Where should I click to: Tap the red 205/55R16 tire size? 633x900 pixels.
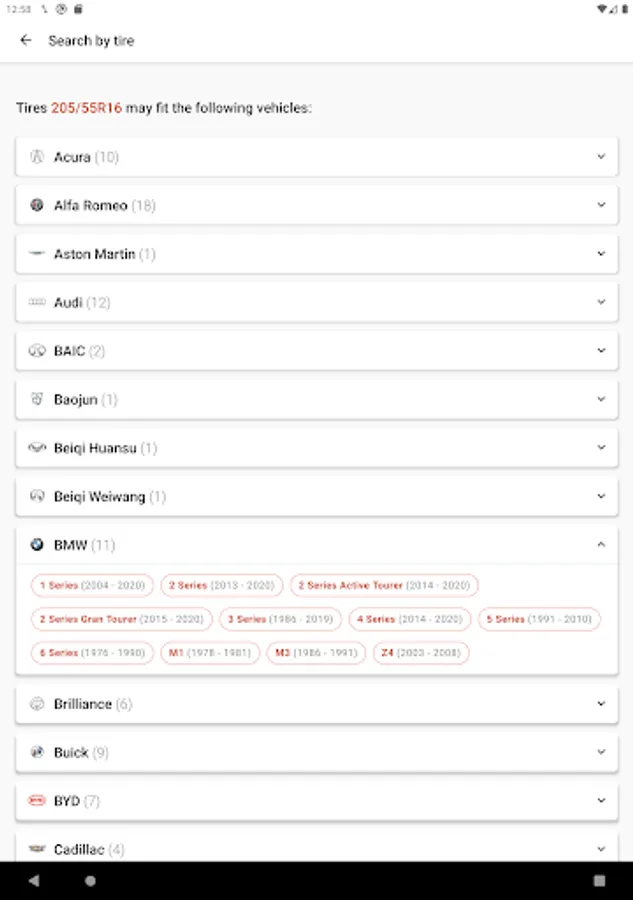86,108
